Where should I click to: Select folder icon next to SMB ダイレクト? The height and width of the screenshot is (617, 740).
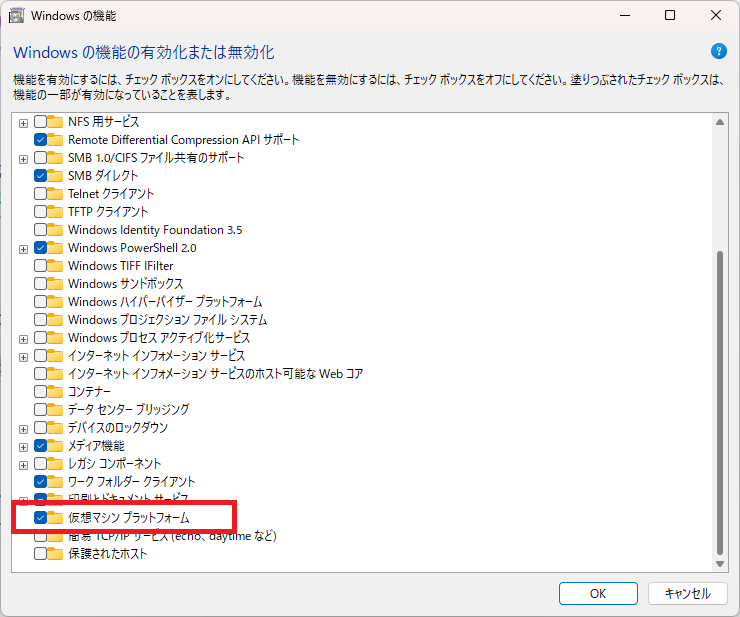[55, 176]
